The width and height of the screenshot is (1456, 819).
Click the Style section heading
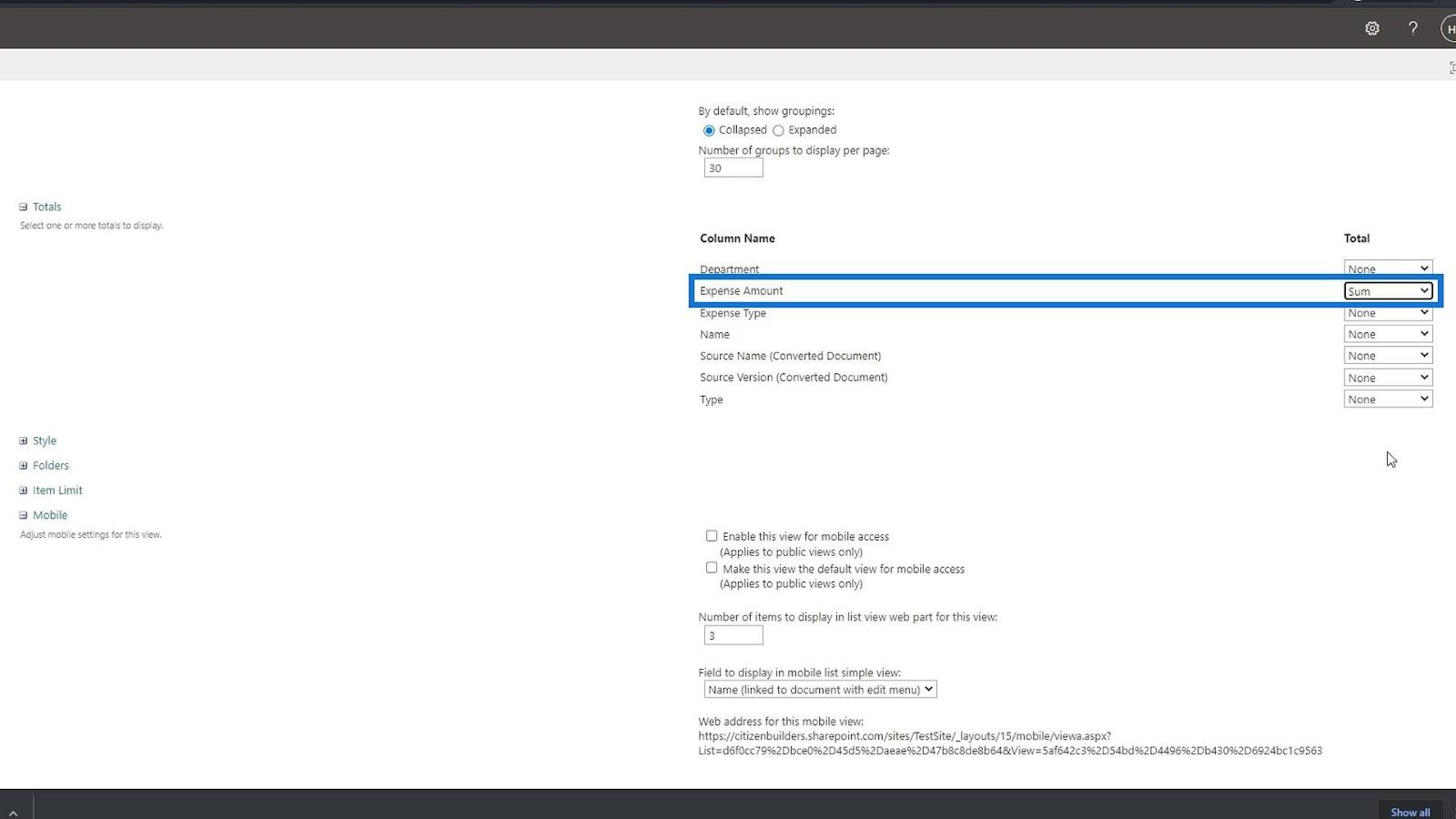pyautogui.click(x=45, y=440)
